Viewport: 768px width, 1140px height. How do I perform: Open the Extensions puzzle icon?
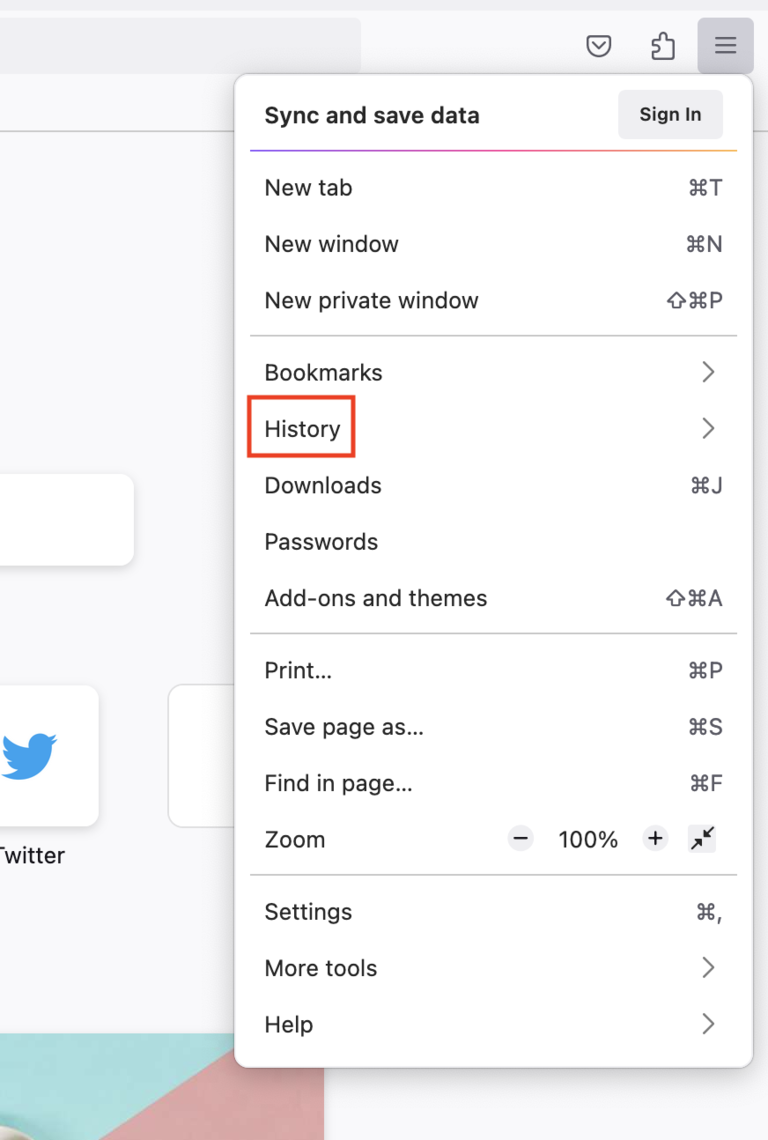pyautogui.click(x=662, y=46)
